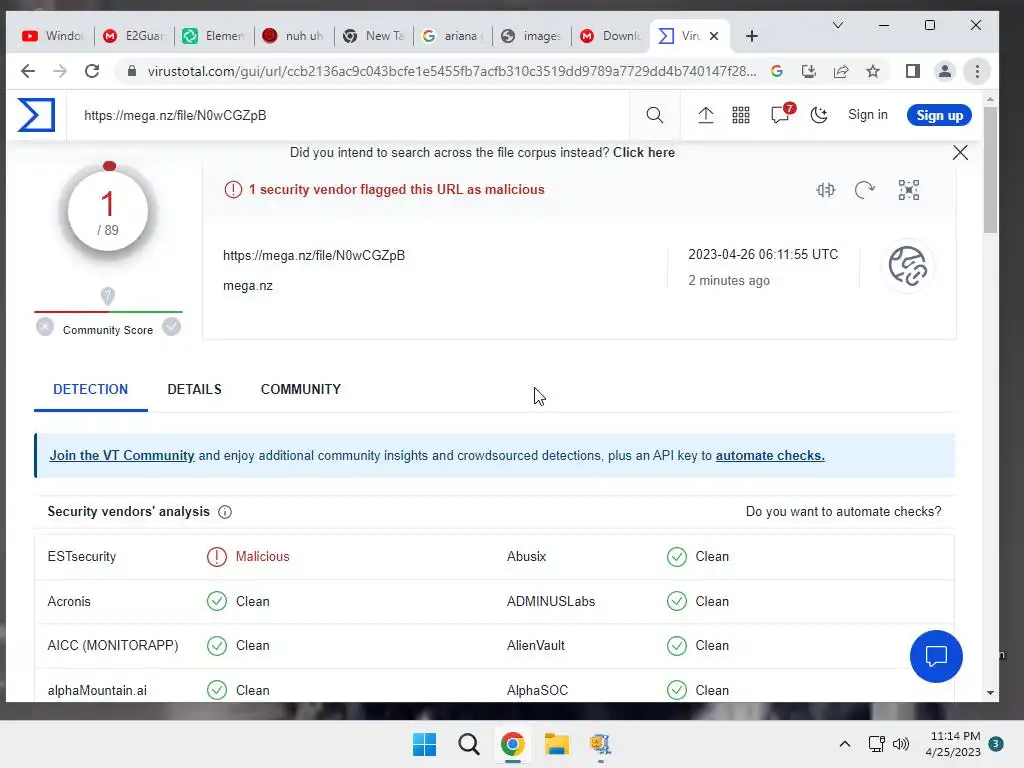Screen dimensions: 1024x768
Task: Click the browser forward arrow
Action: coord(59,71)
